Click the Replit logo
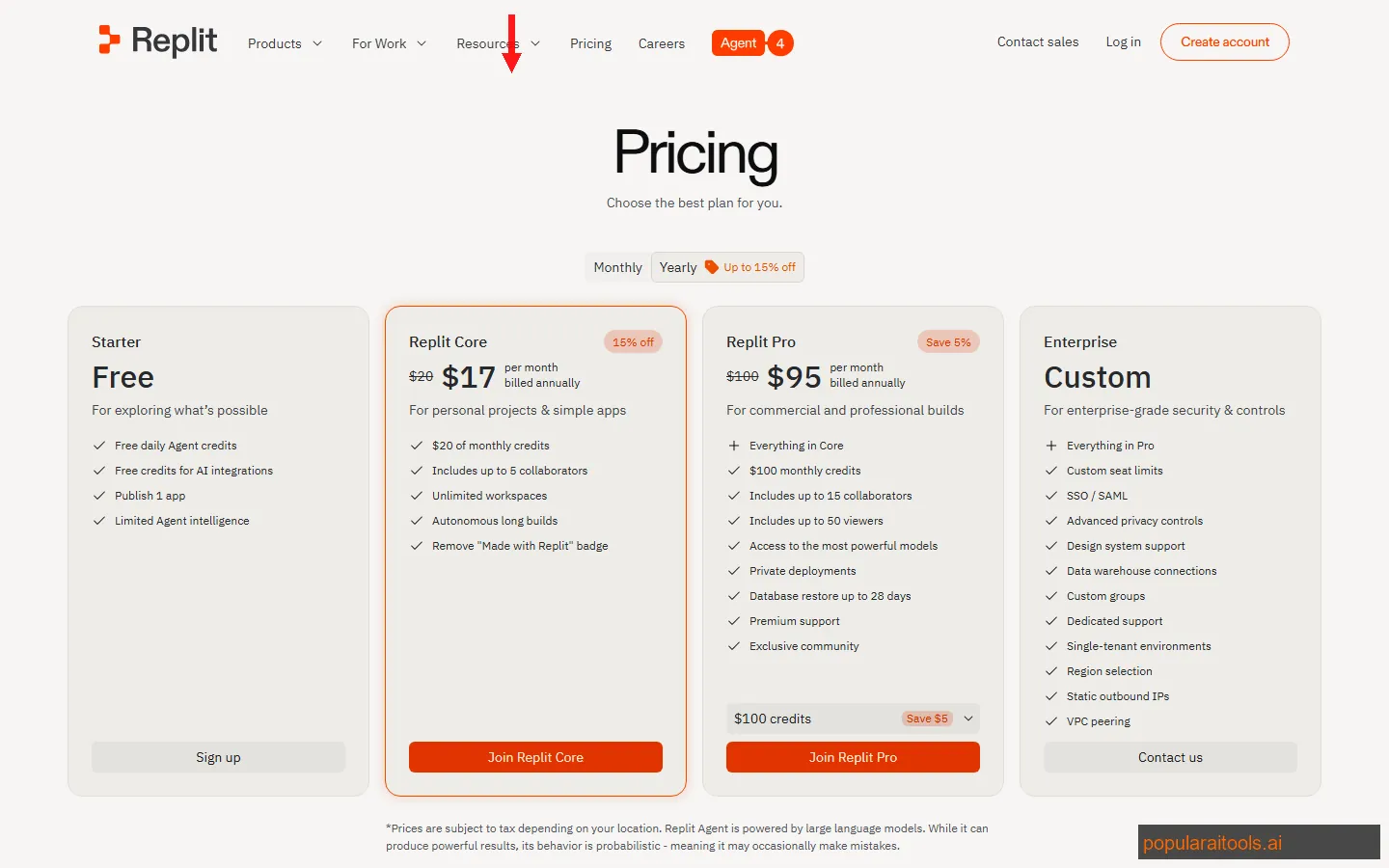 157,41
